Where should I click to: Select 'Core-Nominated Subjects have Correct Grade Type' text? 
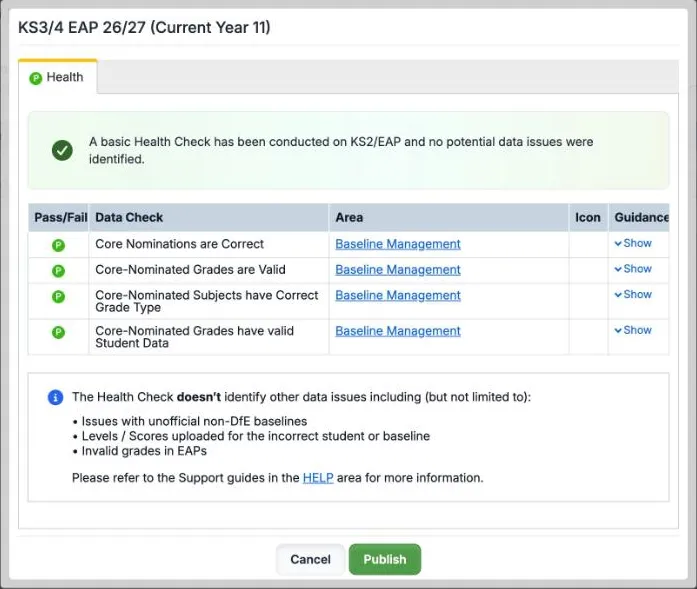[x=207, y=301]
